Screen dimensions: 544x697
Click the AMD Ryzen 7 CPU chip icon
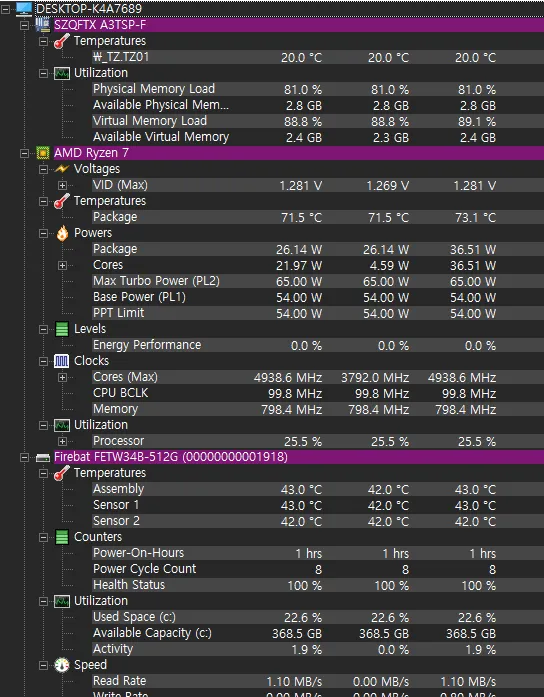43,153
